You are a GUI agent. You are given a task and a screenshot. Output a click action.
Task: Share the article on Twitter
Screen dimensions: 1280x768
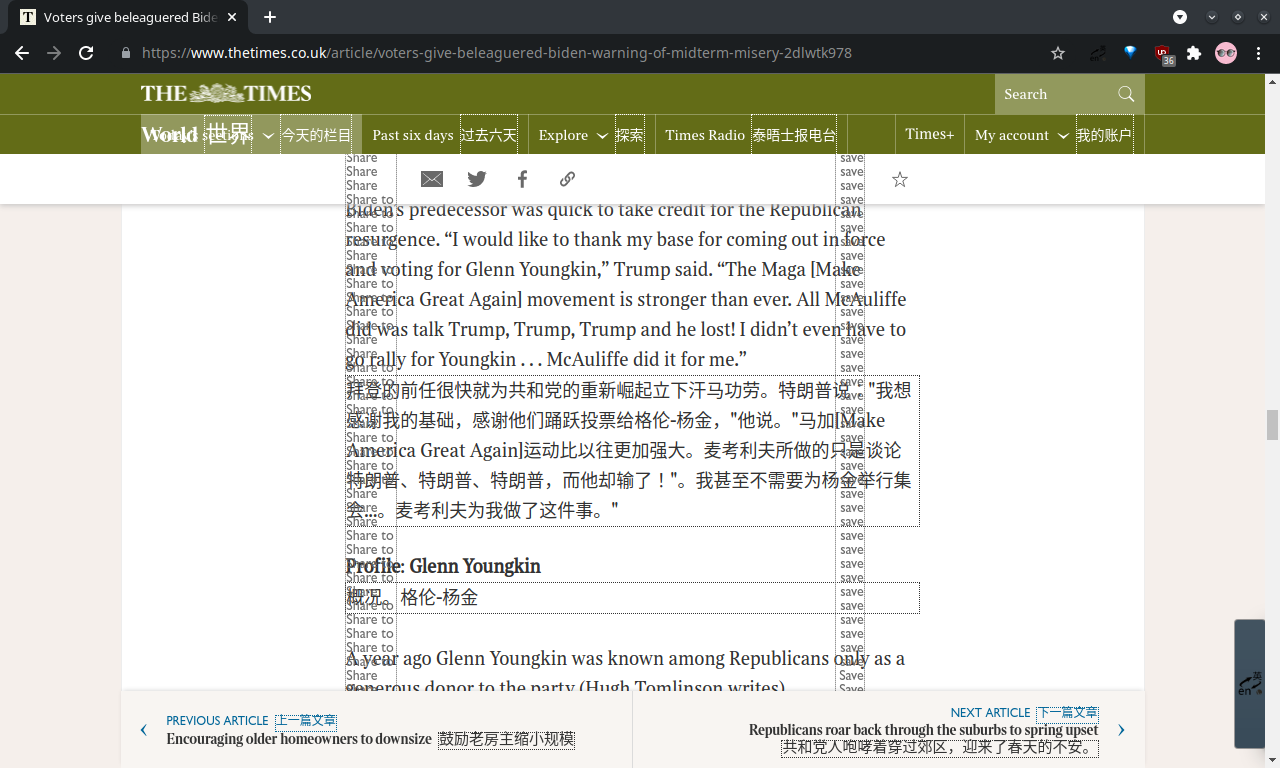point(477,179)
